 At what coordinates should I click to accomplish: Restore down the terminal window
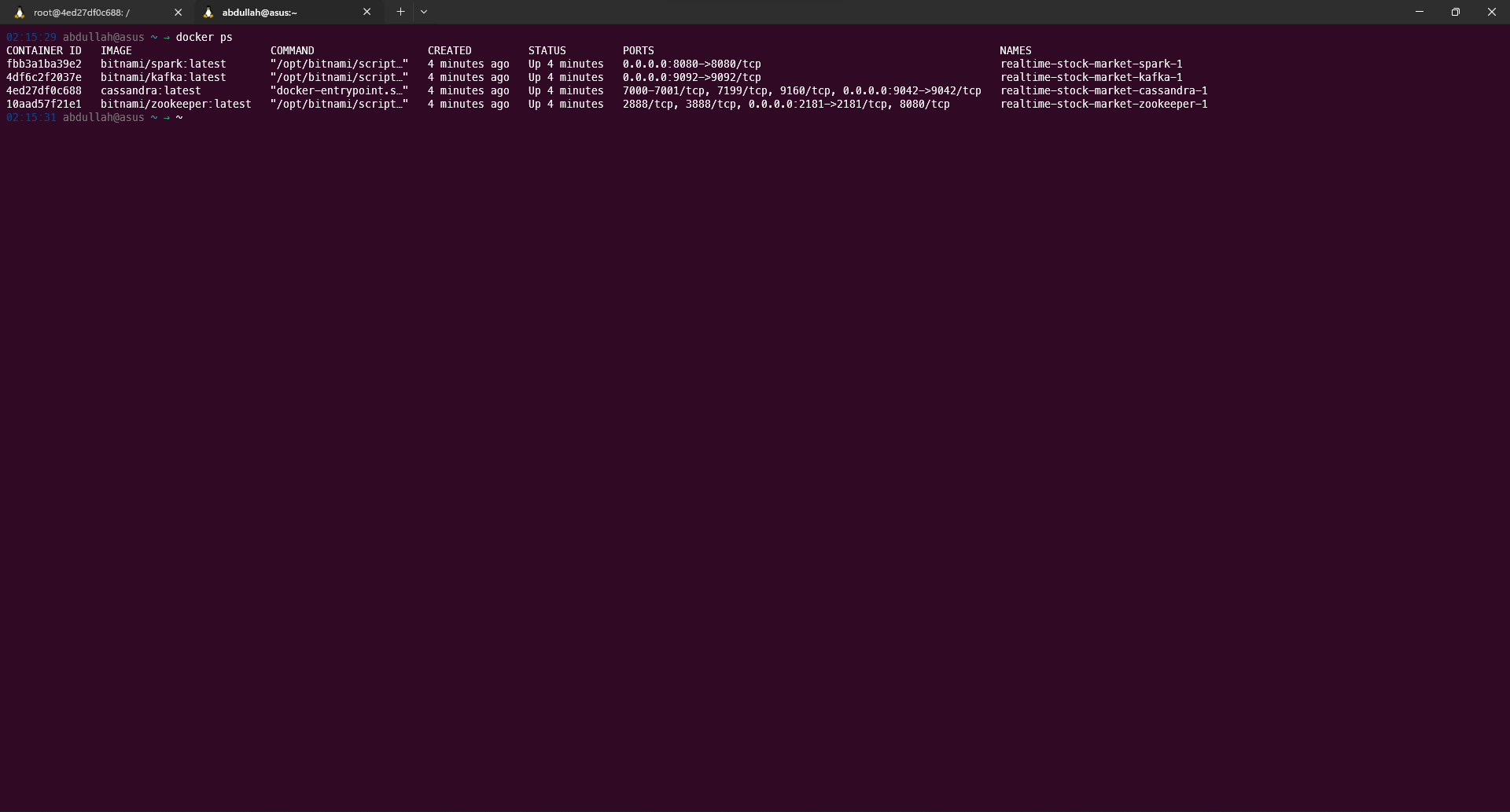tap(1456, 12)
